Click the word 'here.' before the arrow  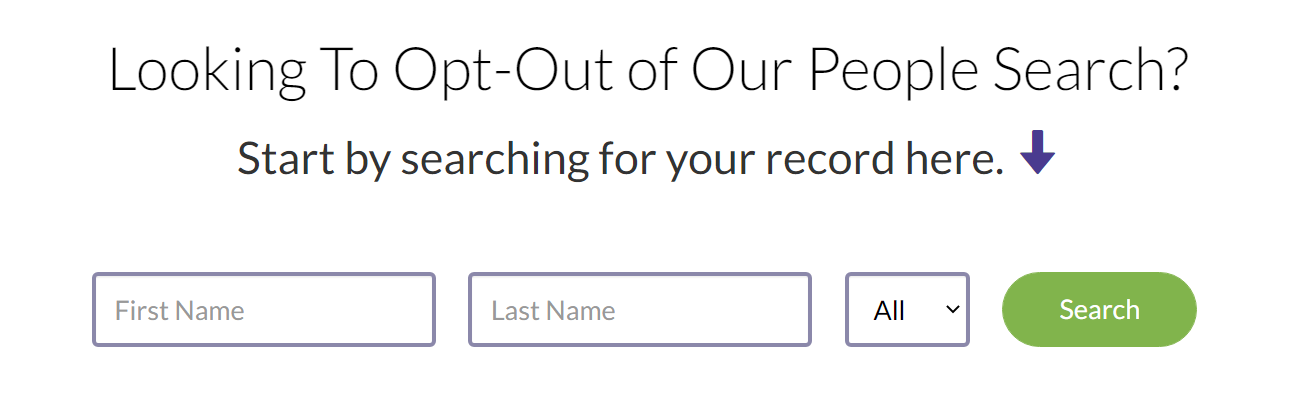pos(955,158)
